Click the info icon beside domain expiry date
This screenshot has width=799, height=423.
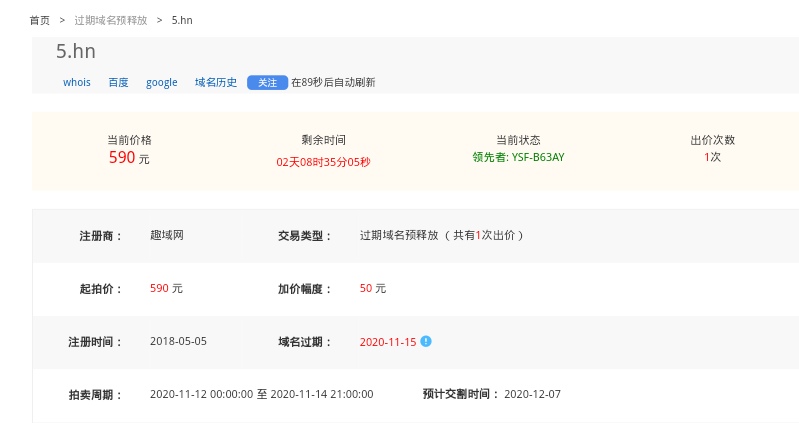[426, 341]
